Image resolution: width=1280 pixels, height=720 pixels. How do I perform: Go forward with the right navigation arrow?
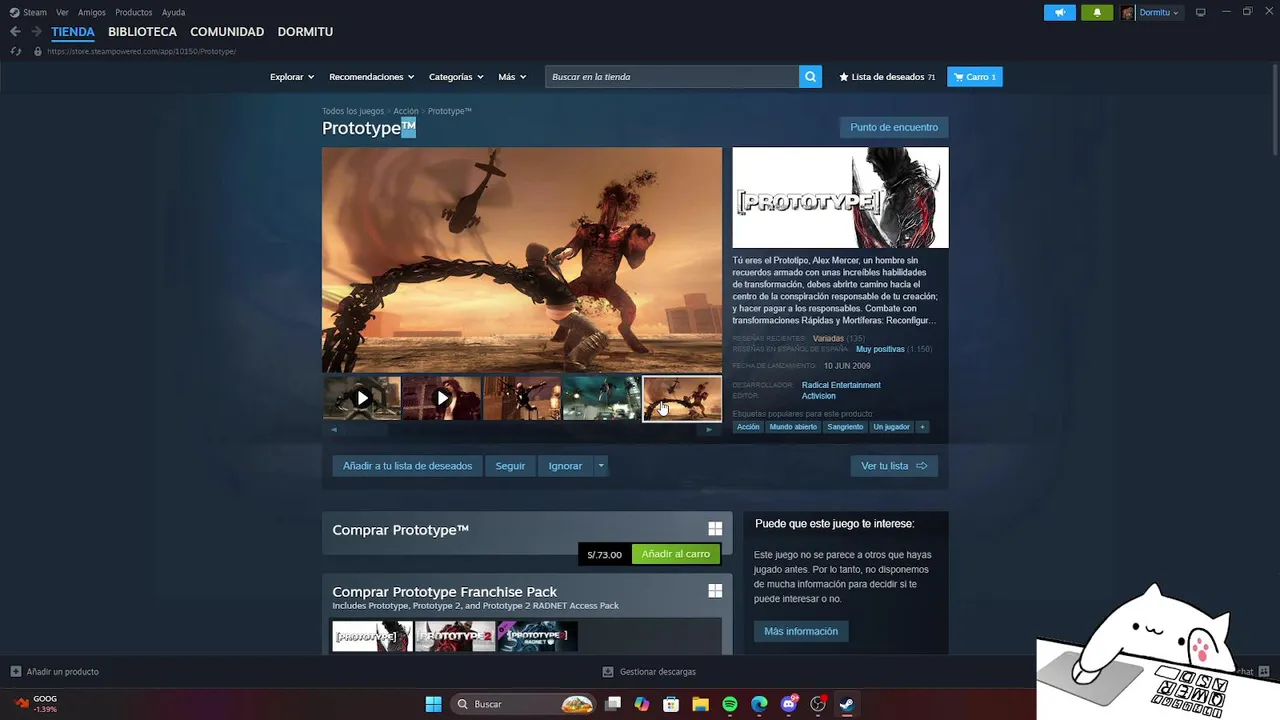(36, 32)
